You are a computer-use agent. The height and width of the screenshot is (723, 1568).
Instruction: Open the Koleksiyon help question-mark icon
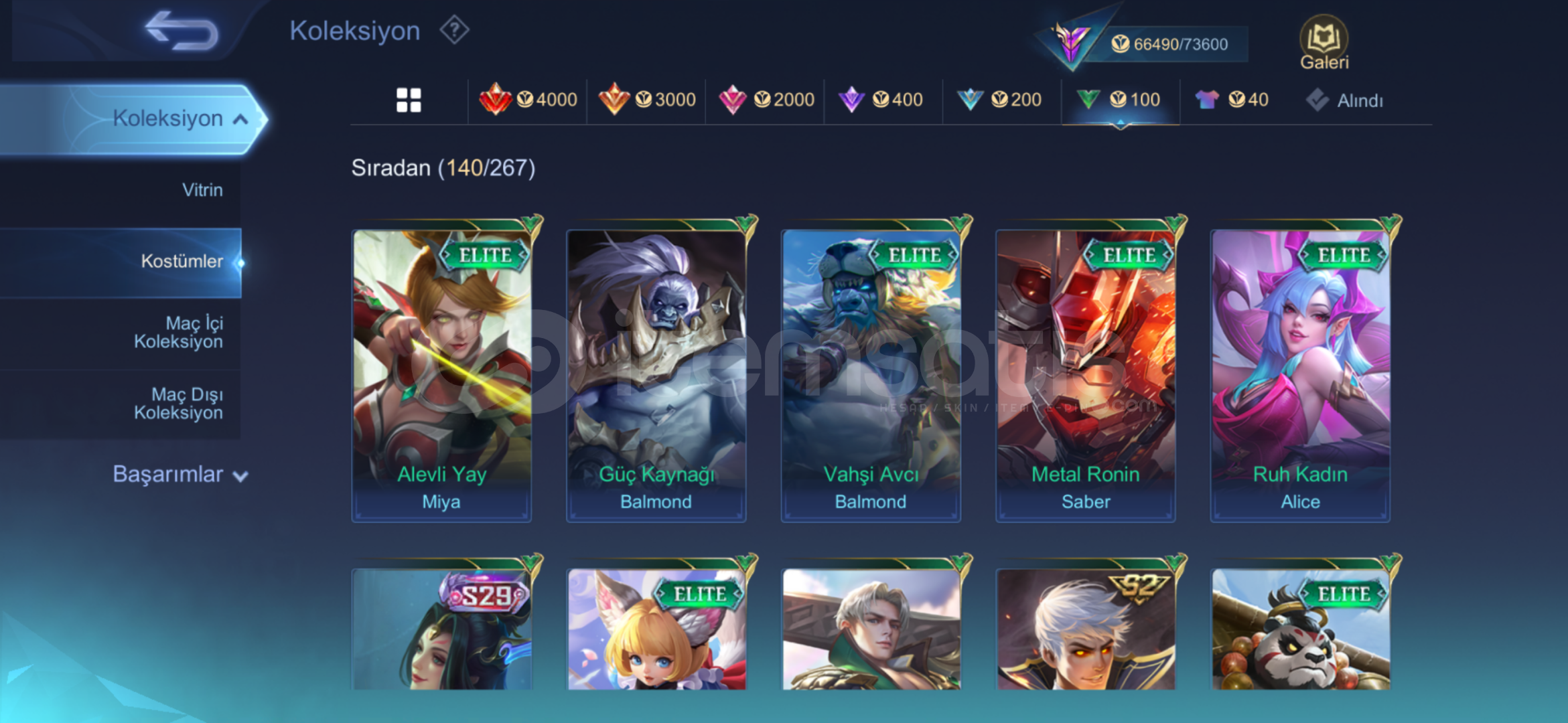454,30
